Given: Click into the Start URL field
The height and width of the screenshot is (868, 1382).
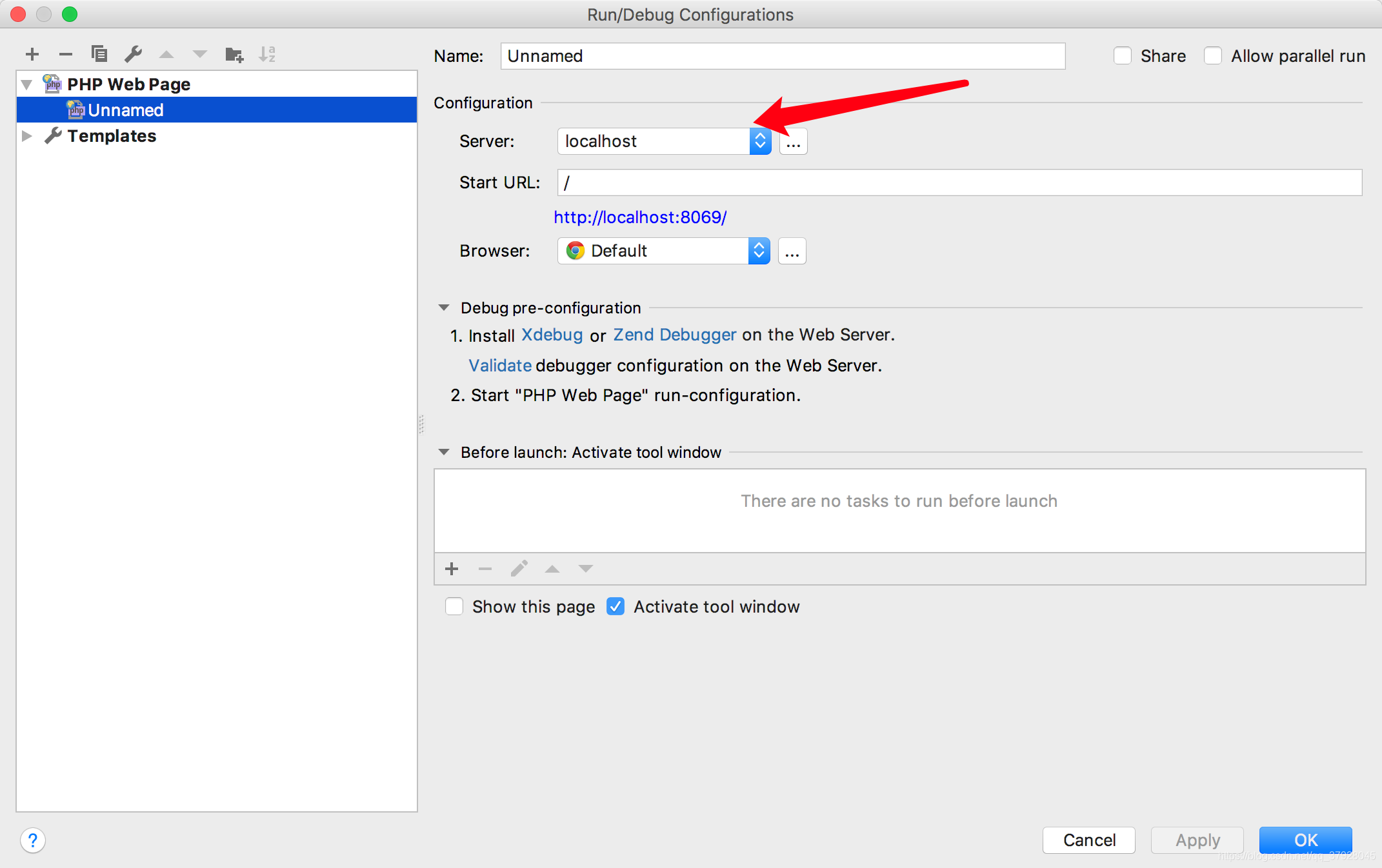Looking at the screenshot, I should [x=959, y=182].
